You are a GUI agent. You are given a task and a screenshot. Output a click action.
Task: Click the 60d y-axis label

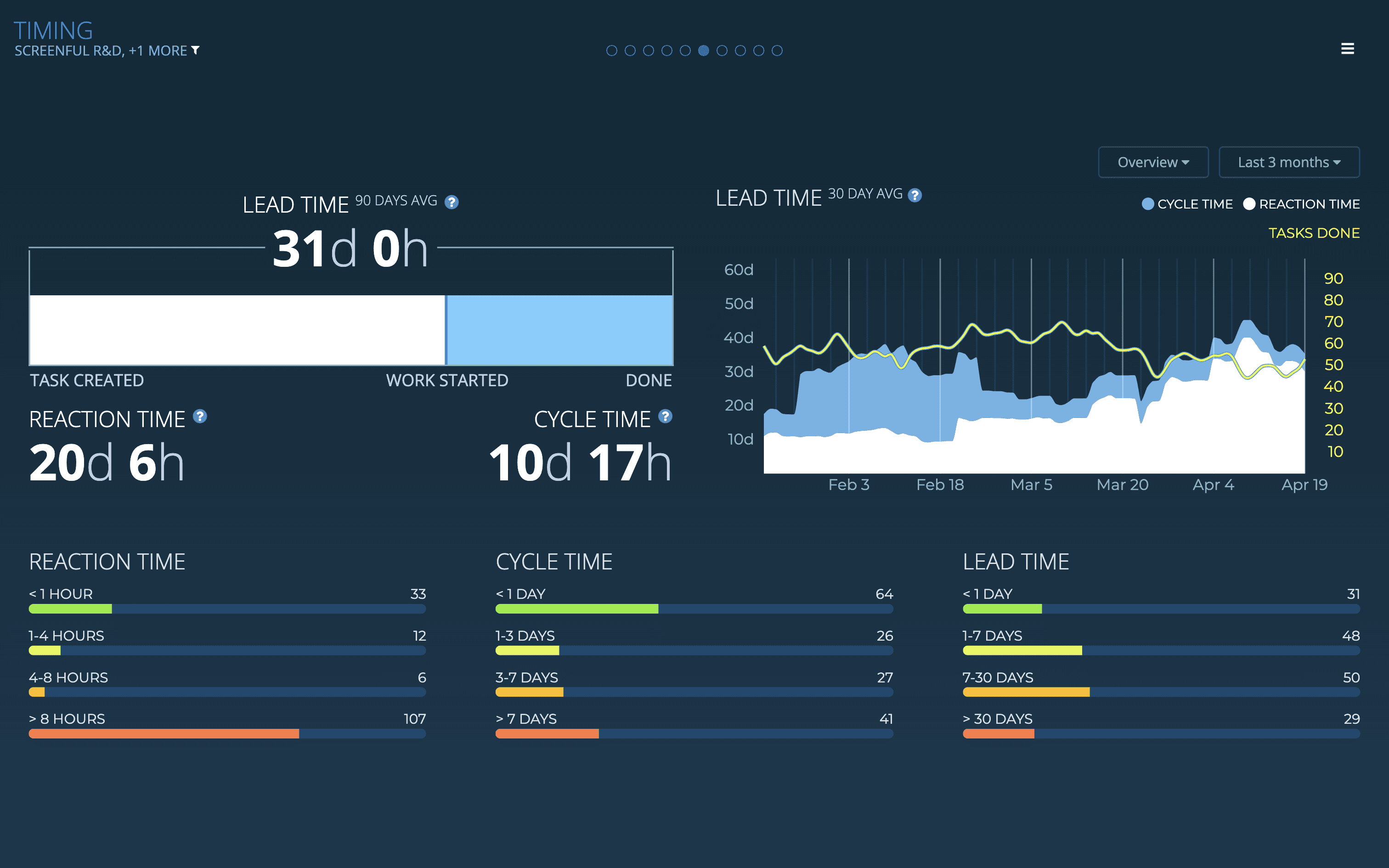pyautogui.click(x=739, y=270)
